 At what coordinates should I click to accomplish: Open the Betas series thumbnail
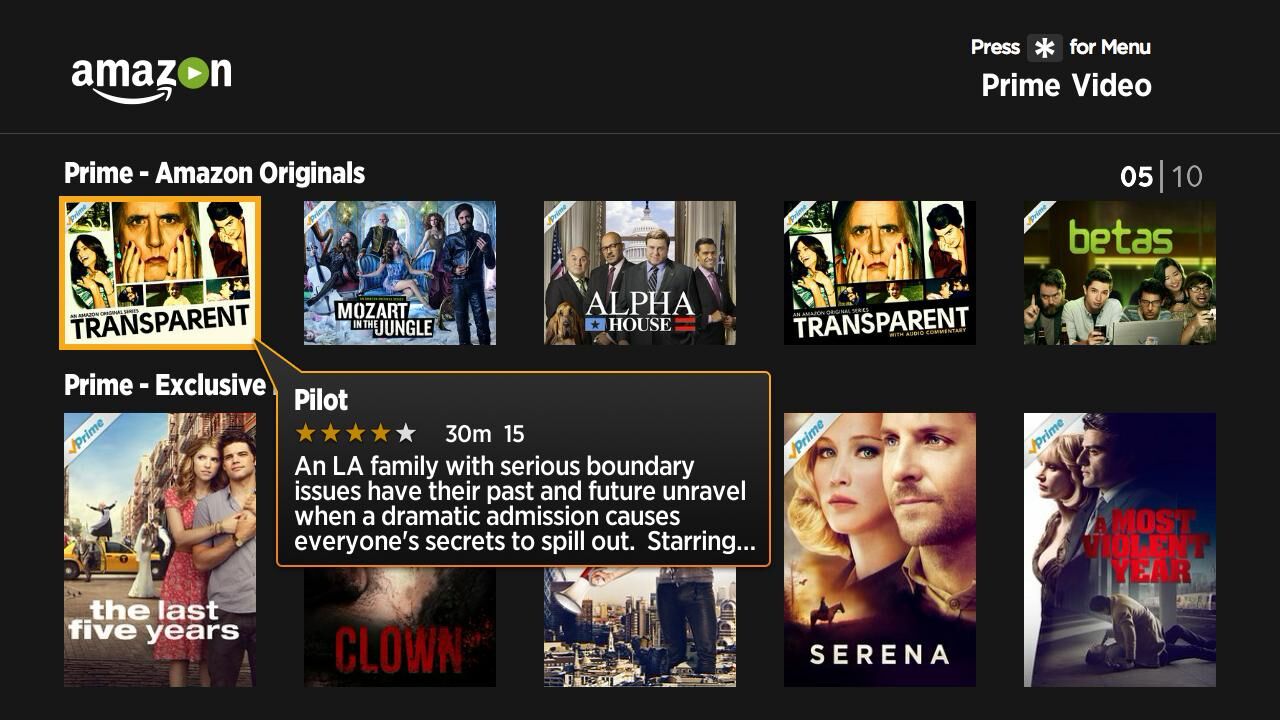1120,273
